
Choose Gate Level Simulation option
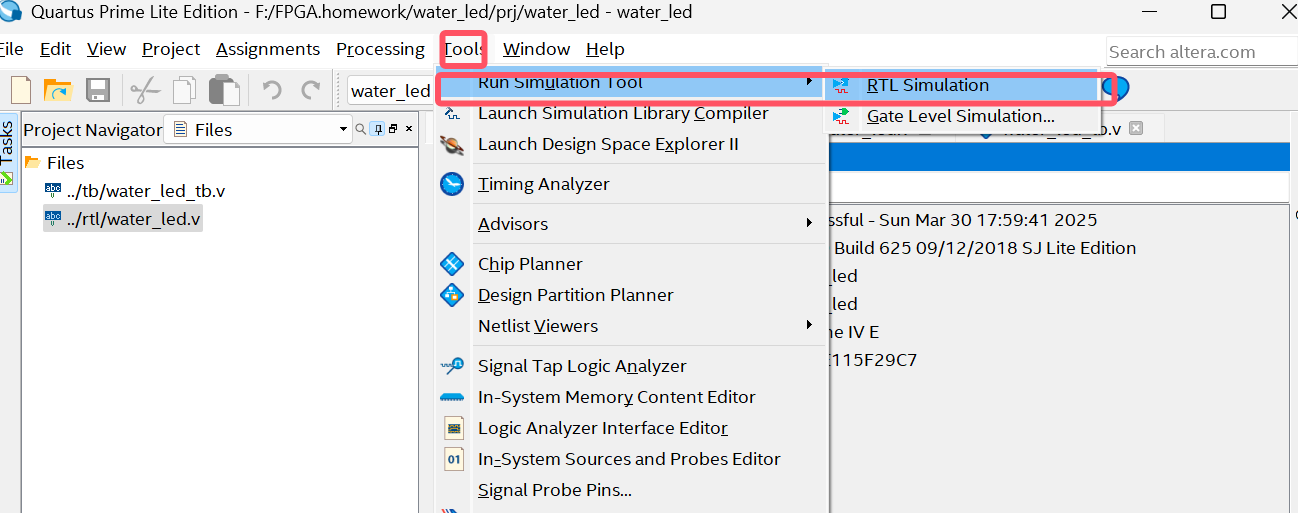962,116
